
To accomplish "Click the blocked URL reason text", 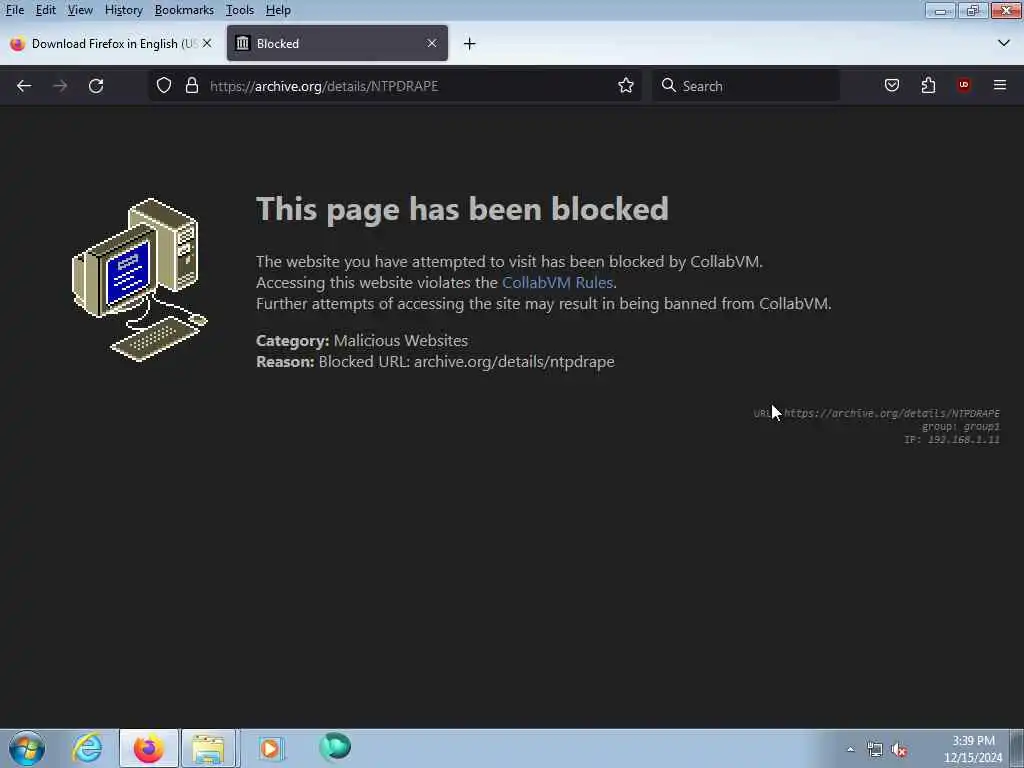I will [466, 362].
